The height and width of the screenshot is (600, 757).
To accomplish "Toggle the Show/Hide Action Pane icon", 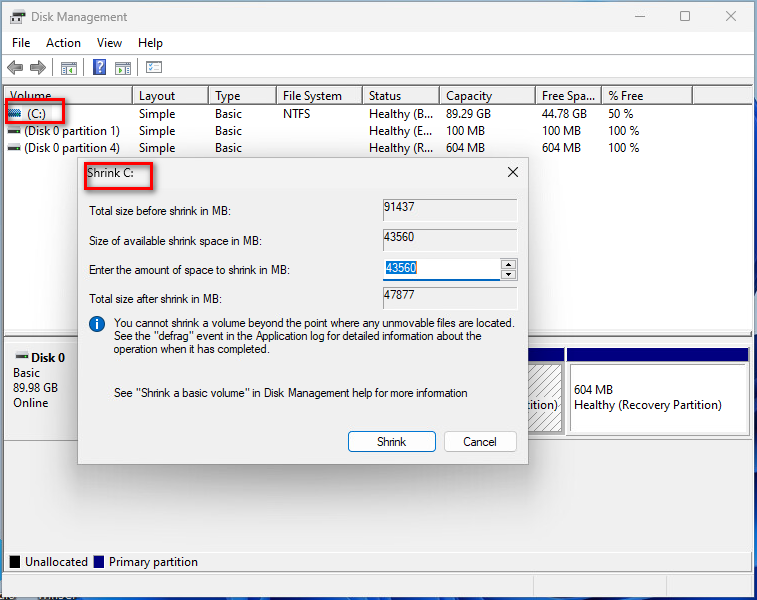I will pyautogui.click(x=123, y=68).
